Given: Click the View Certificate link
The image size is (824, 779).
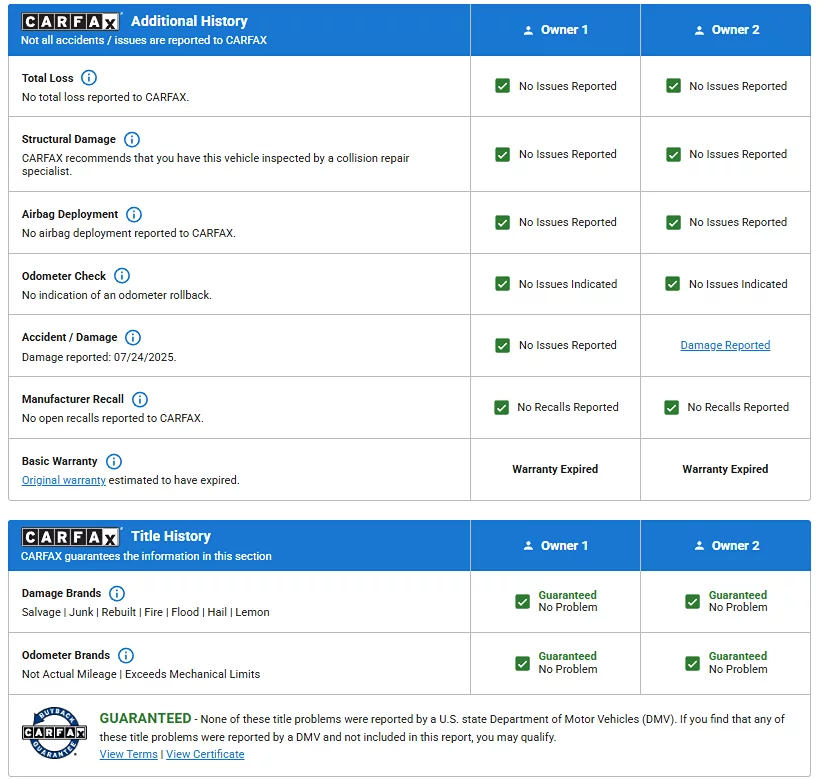Looking at the screenshot, I should (x=205, y=754).
